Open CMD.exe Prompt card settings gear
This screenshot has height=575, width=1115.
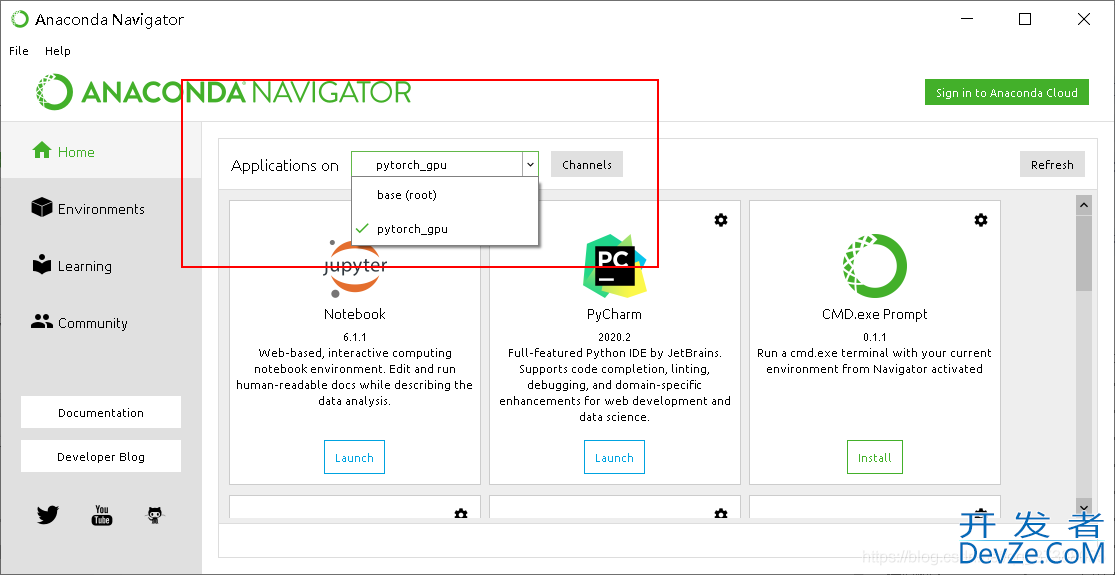pyautogui.click(x=981, y=220)
